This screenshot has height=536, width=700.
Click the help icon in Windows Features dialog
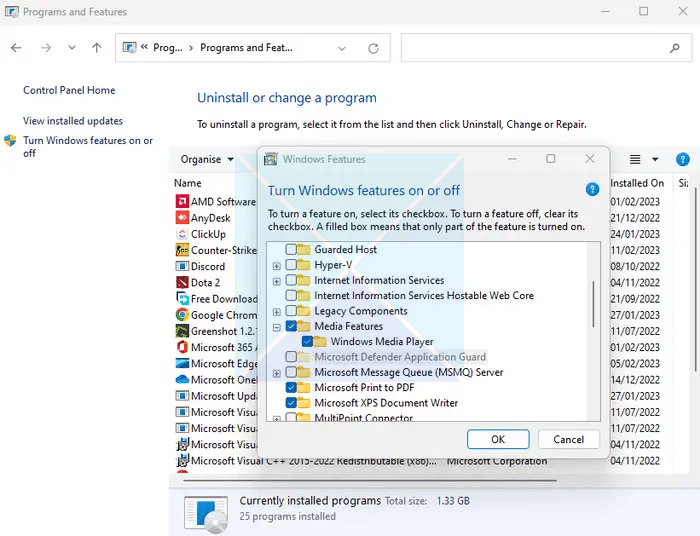click(x=592, y=190)
